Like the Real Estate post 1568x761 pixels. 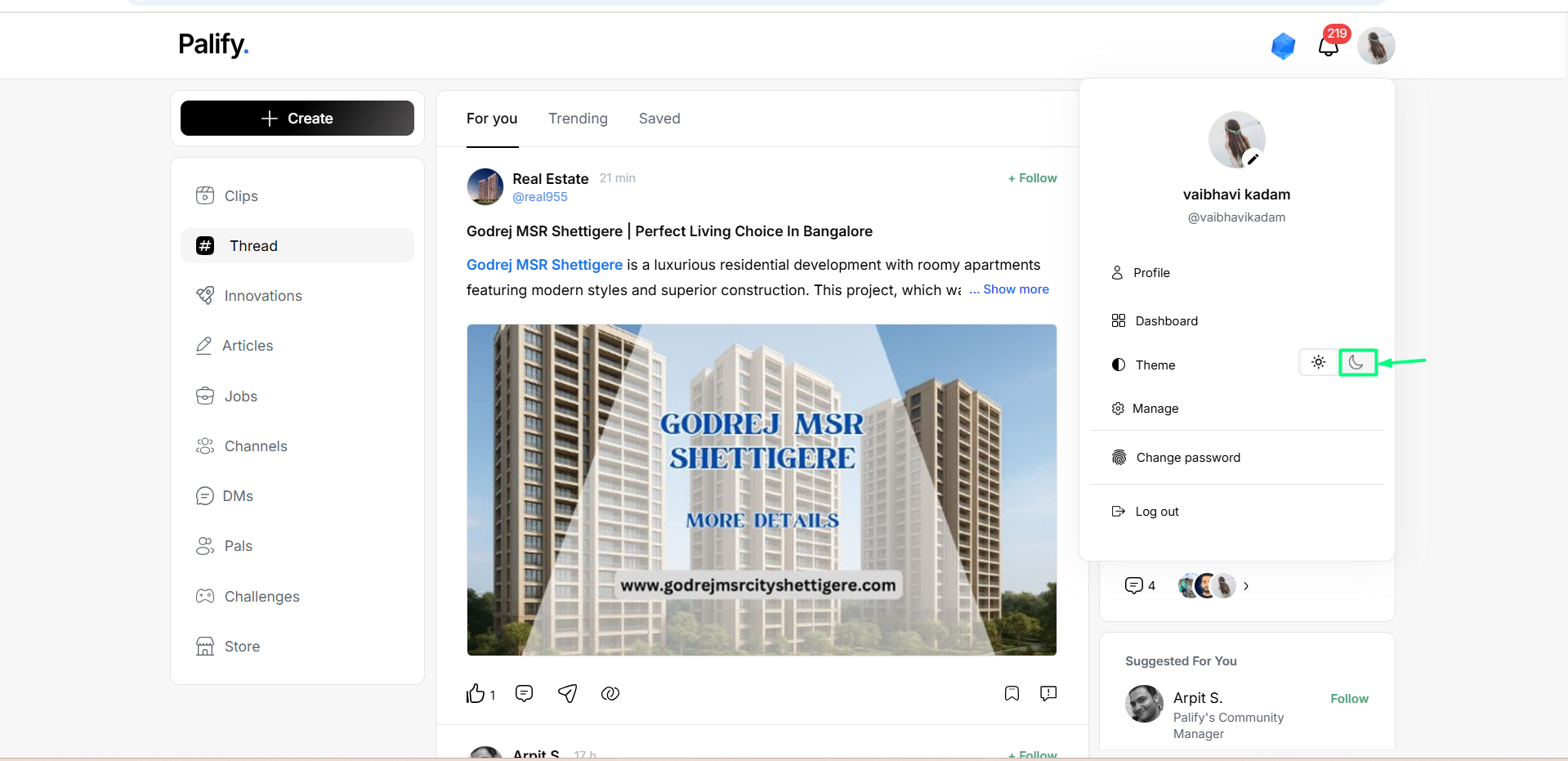pyautogui.click(x=476, y=694)
